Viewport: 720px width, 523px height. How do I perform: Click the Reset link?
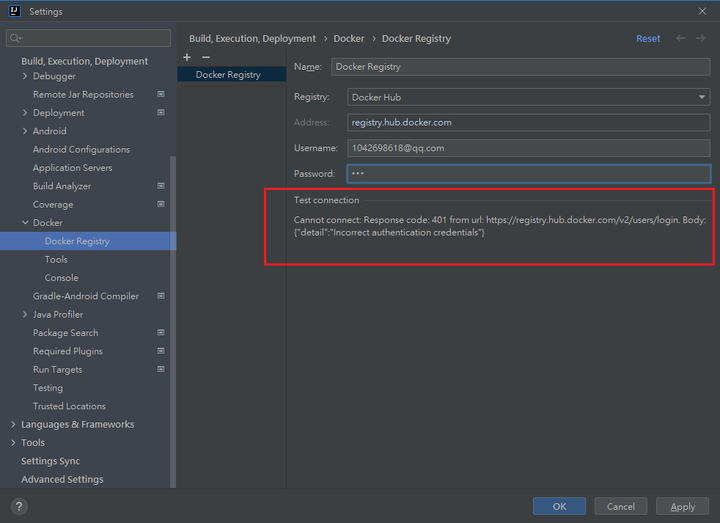[x=648, y=39]
